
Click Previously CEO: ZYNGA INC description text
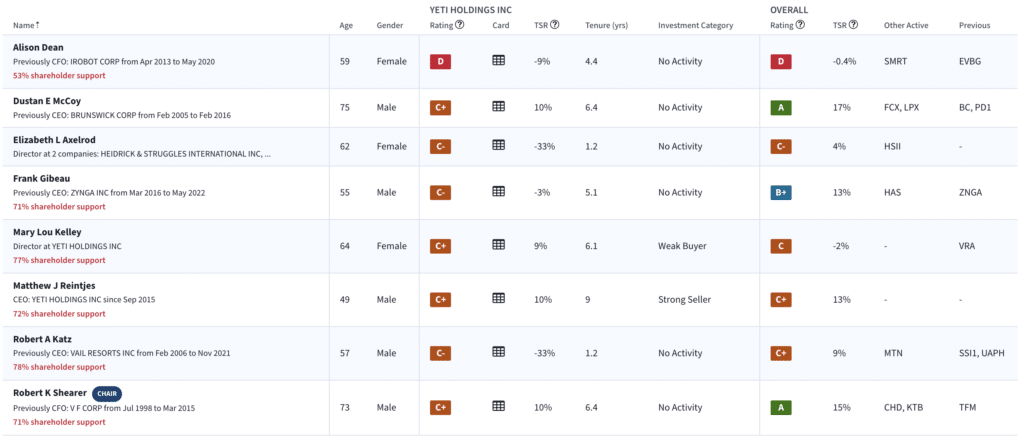[111, 193]
